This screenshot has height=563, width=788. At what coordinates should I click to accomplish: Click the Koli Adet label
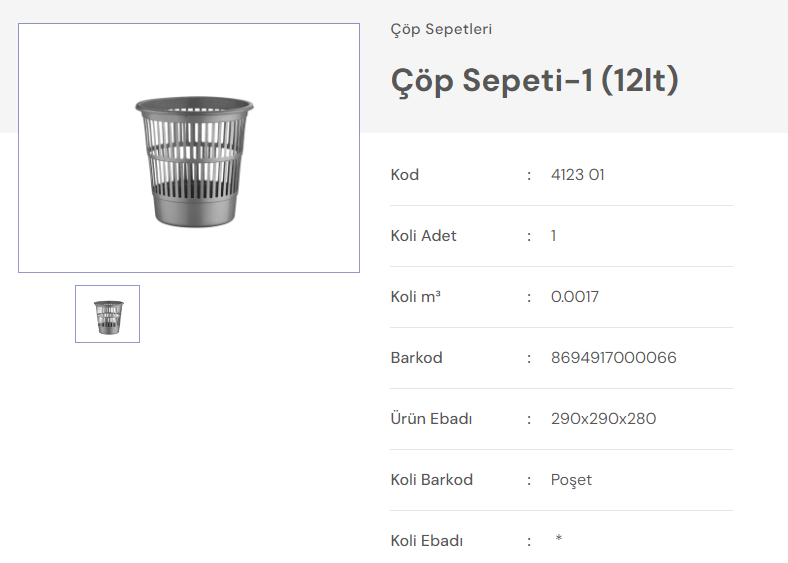(423, 236)
